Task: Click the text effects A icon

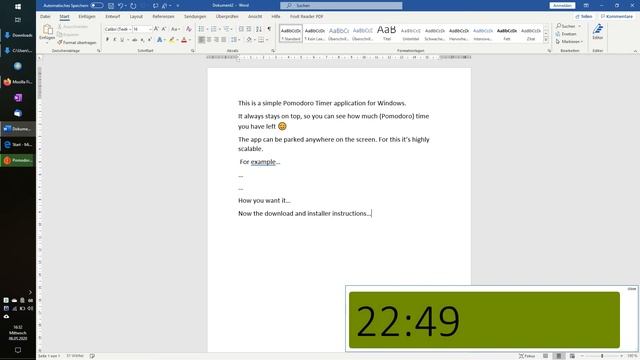Action: tap(159, 40)
